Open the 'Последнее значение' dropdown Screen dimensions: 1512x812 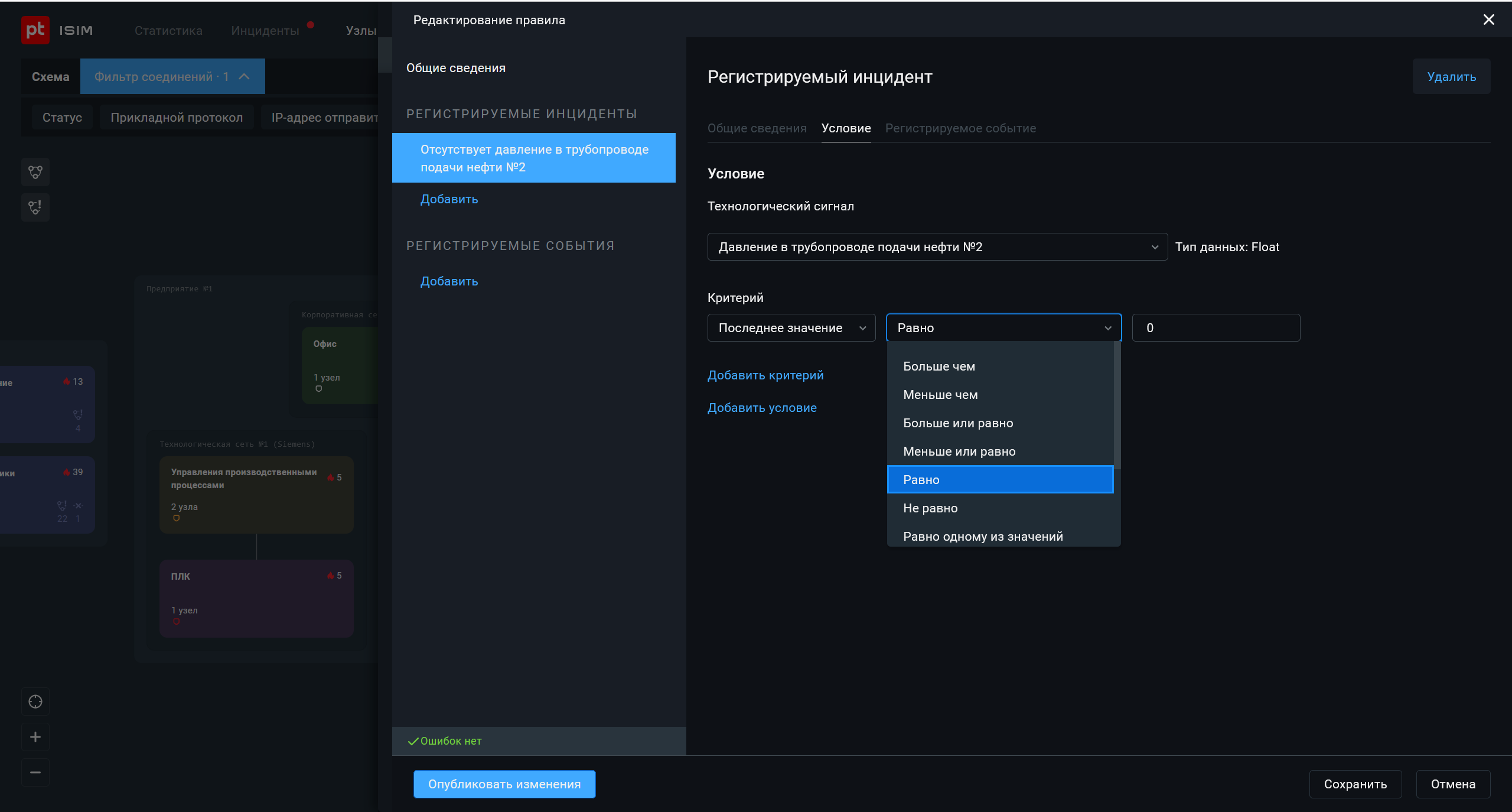[791, 328]
